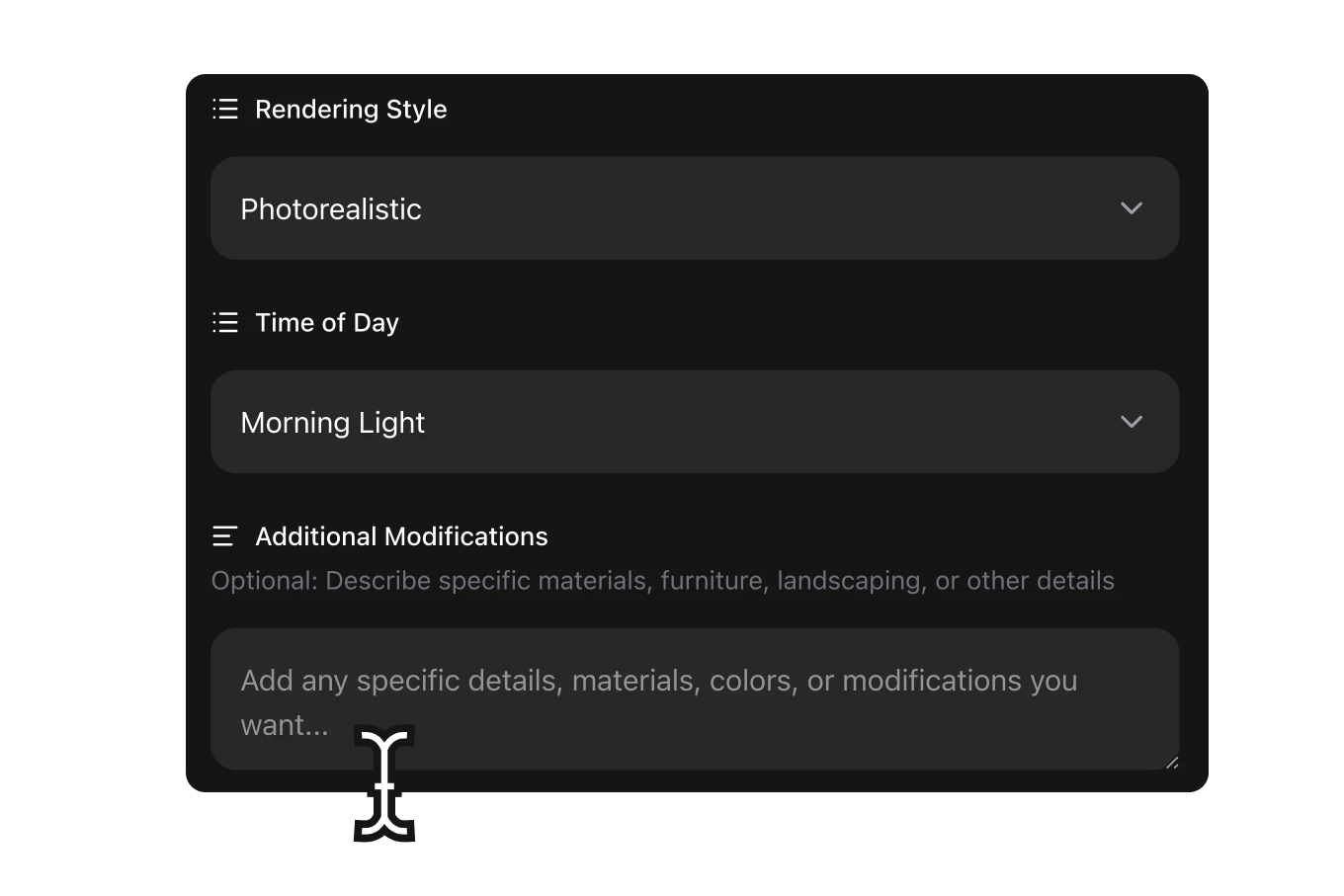Click the lines icon beside Additional Modifications
This screenshot has width=1344, height=896.
225,536
